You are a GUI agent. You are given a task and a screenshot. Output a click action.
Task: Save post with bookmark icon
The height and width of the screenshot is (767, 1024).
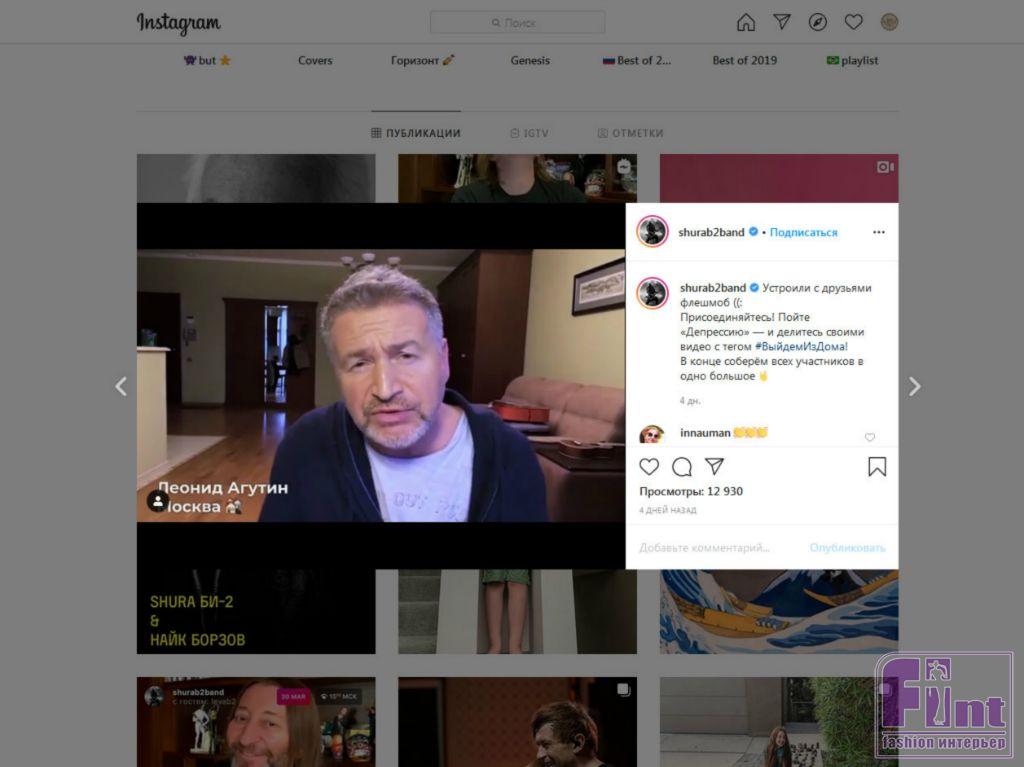(877, 467)
